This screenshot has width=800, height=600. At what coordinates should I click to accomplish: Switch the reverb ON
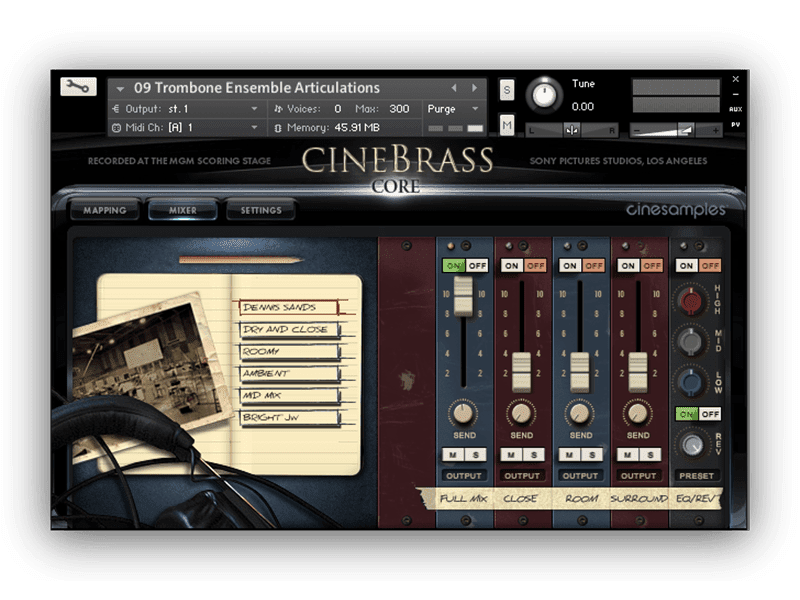[686, 414]
